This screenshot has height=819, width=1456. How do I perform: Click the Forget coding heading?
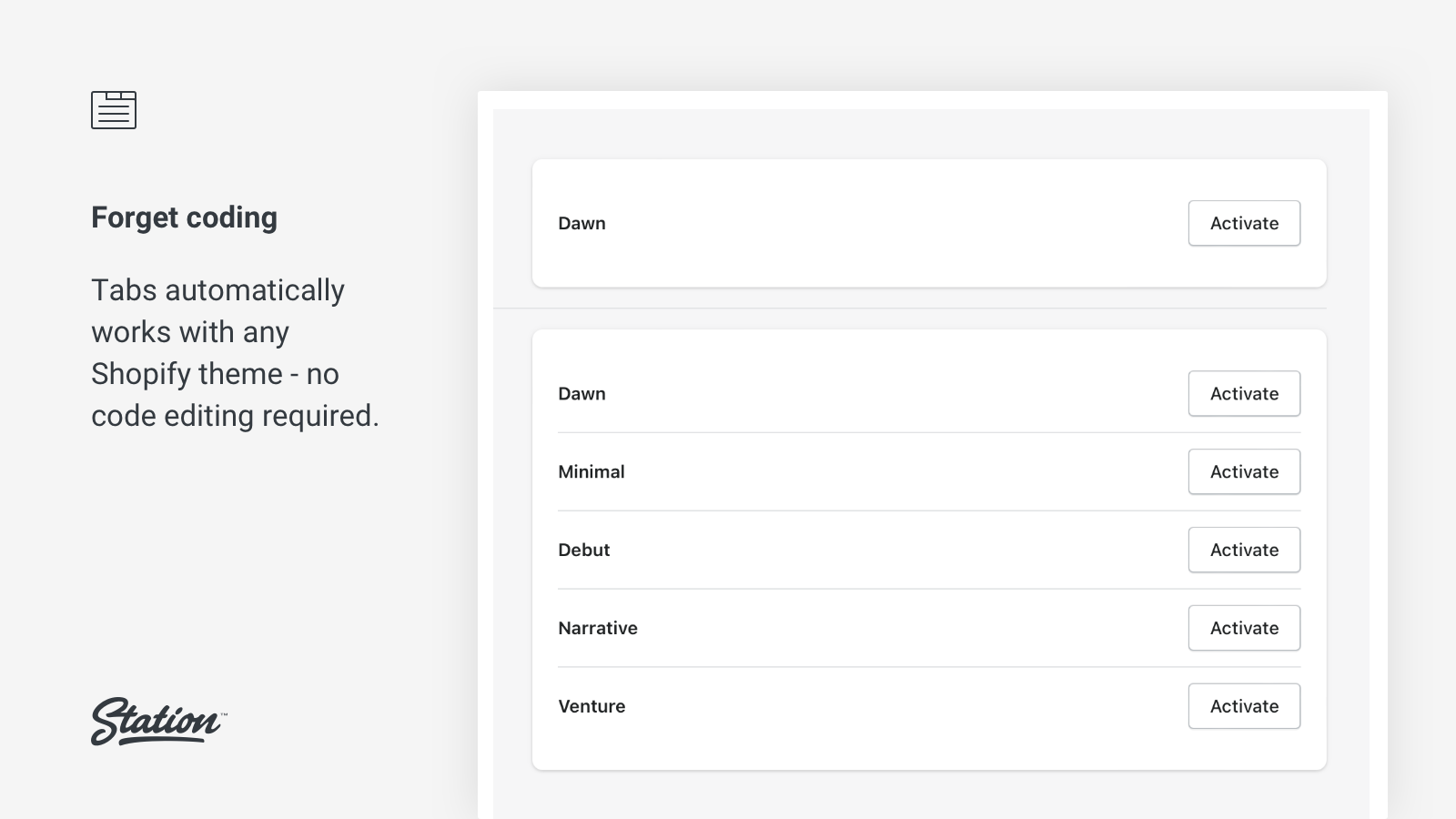pyautogui.click(x=184, y=217)
